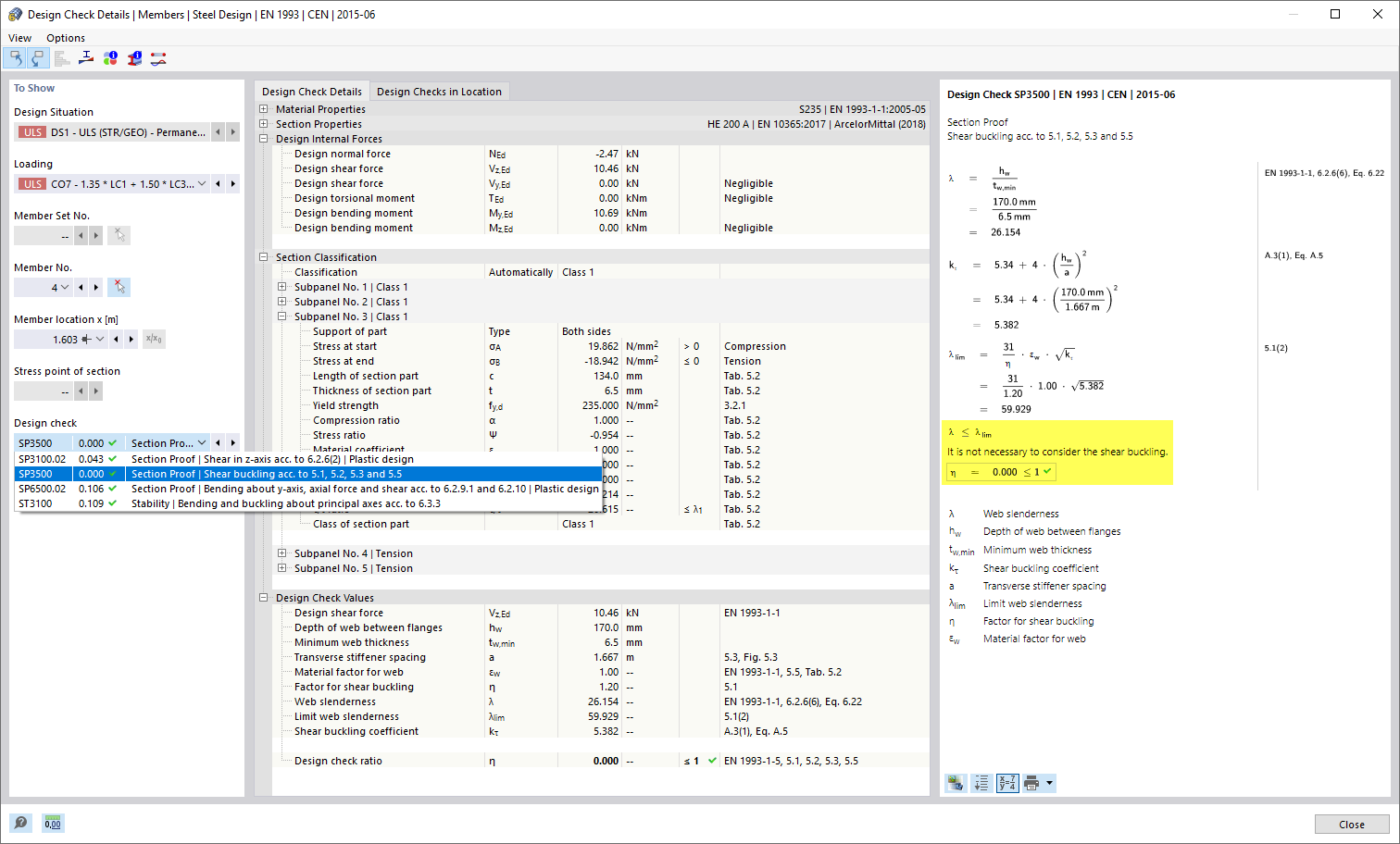Click the Close button
This screenshot has width=1400, height=844.
click(1352, 825)
